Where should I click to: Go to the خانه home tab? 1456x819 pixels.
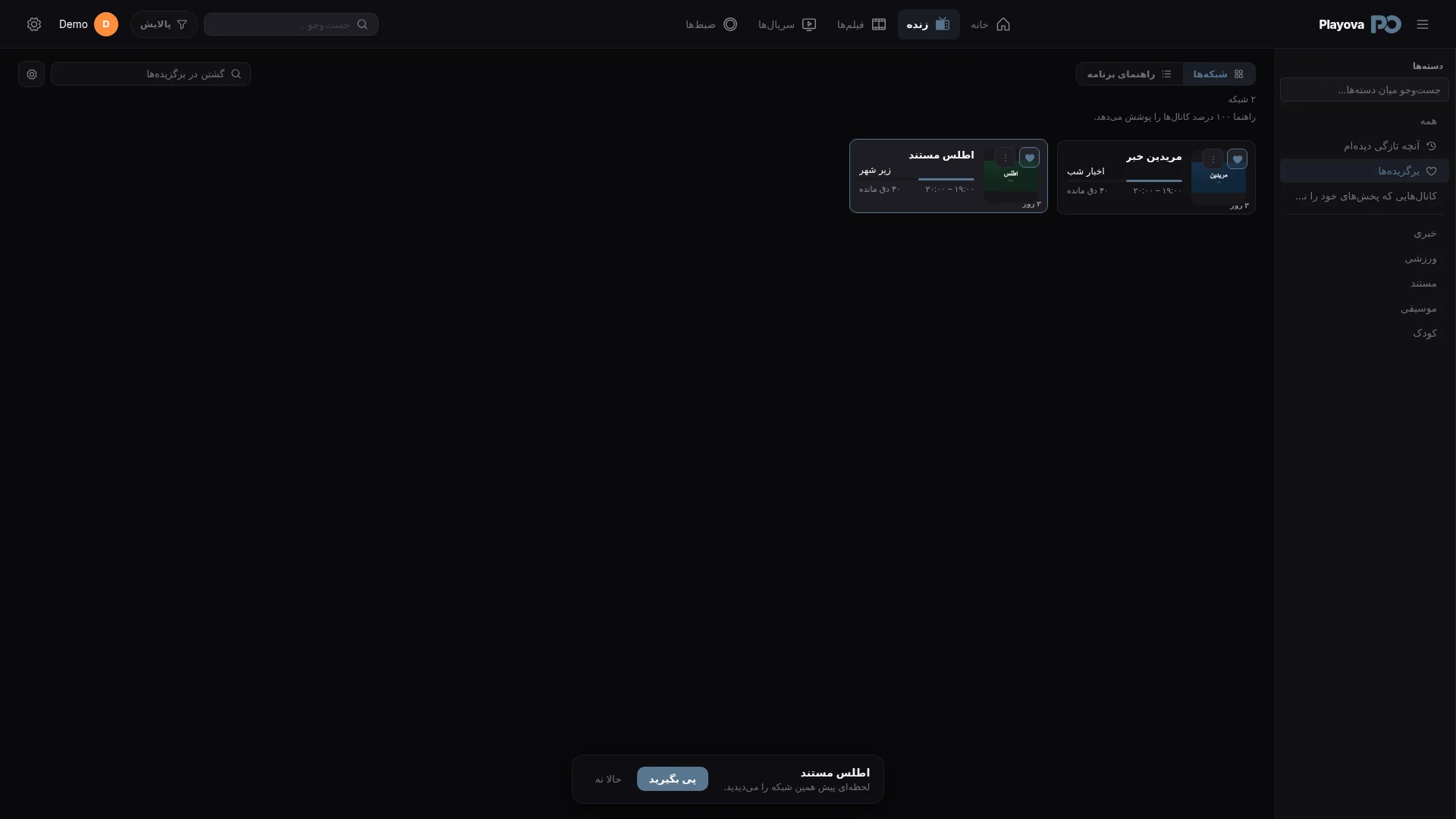pos(990,24)
